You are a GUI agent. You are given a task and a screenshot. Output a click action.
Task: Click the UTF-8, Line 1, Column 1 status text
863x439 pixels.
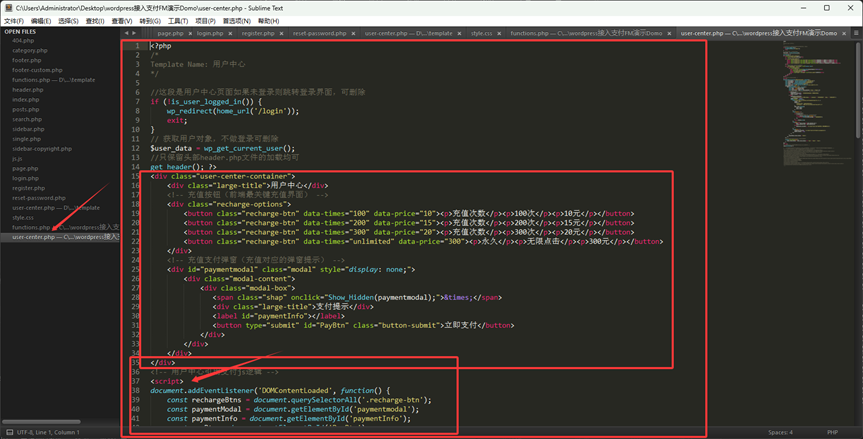[48, 432]
